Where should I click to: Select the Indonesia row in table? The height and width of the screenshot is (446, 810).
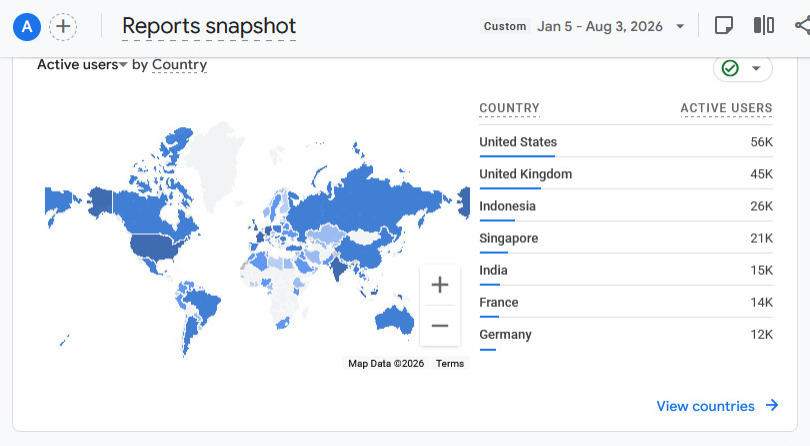pyautogui.click(x=626, y=206)
